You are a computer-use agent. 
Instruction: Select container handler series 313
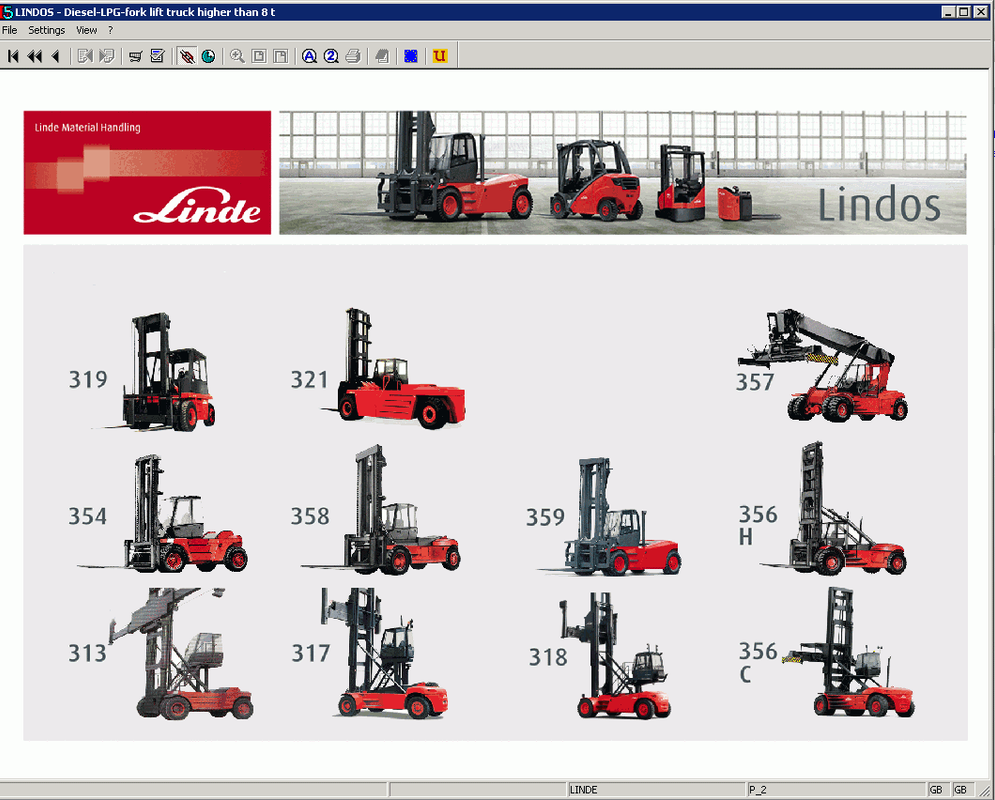161,653
